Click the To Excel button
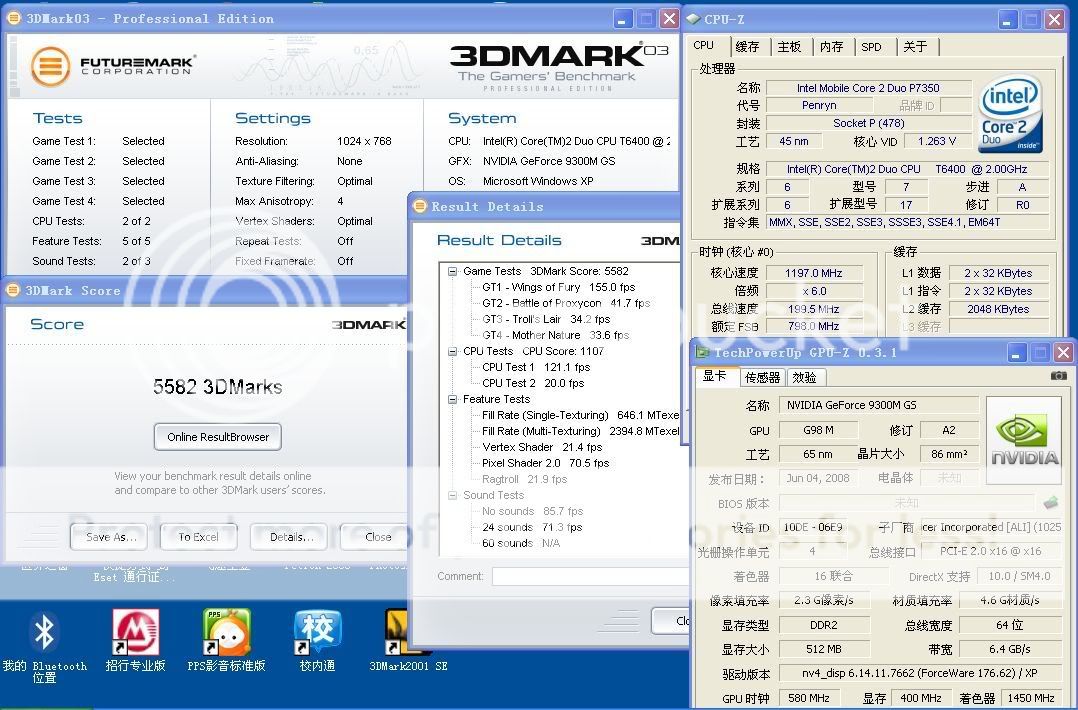 point(199,537)
